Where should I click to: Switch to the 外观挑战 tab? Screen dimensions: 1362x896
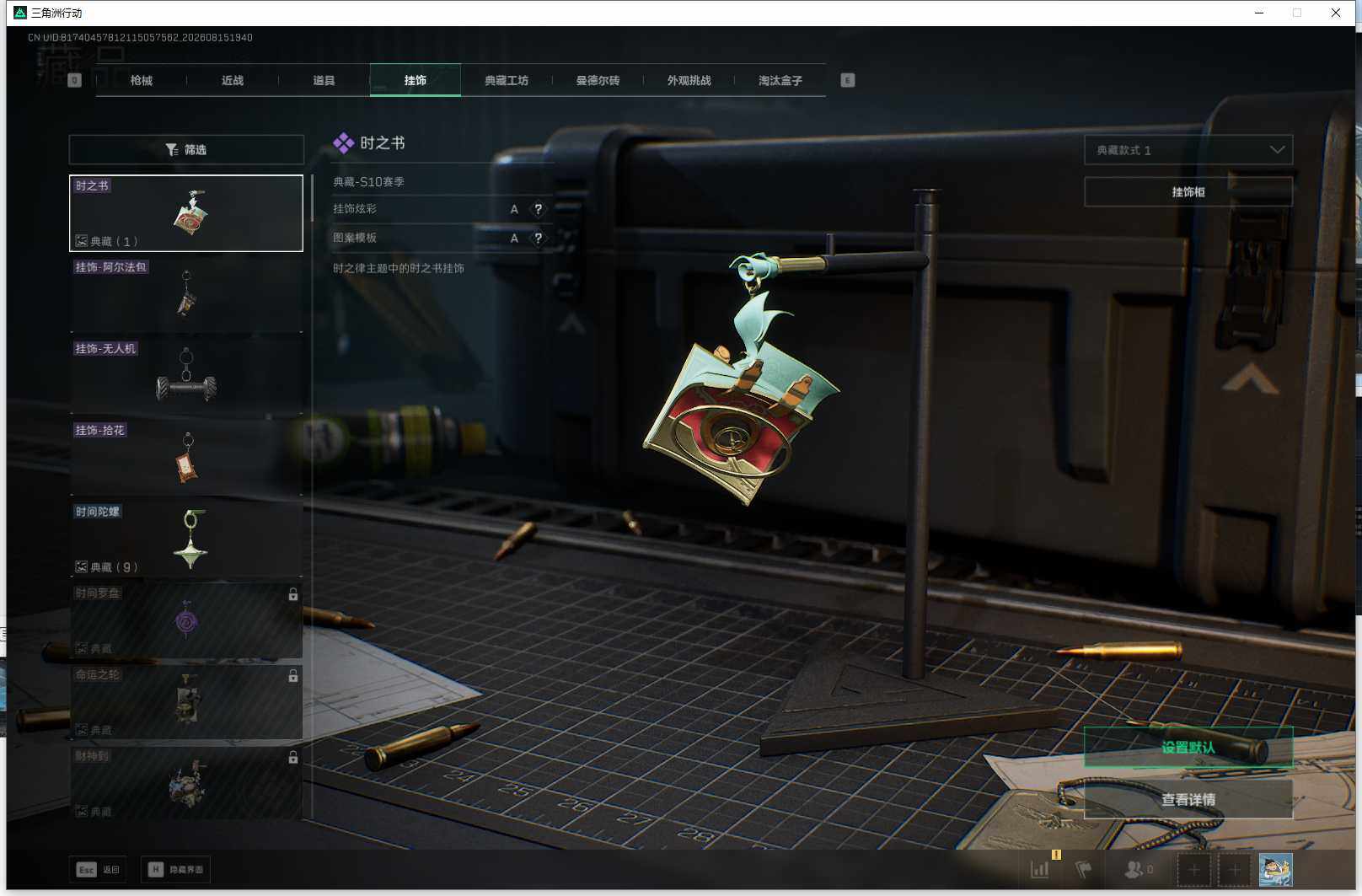click(x=689, y=80)
